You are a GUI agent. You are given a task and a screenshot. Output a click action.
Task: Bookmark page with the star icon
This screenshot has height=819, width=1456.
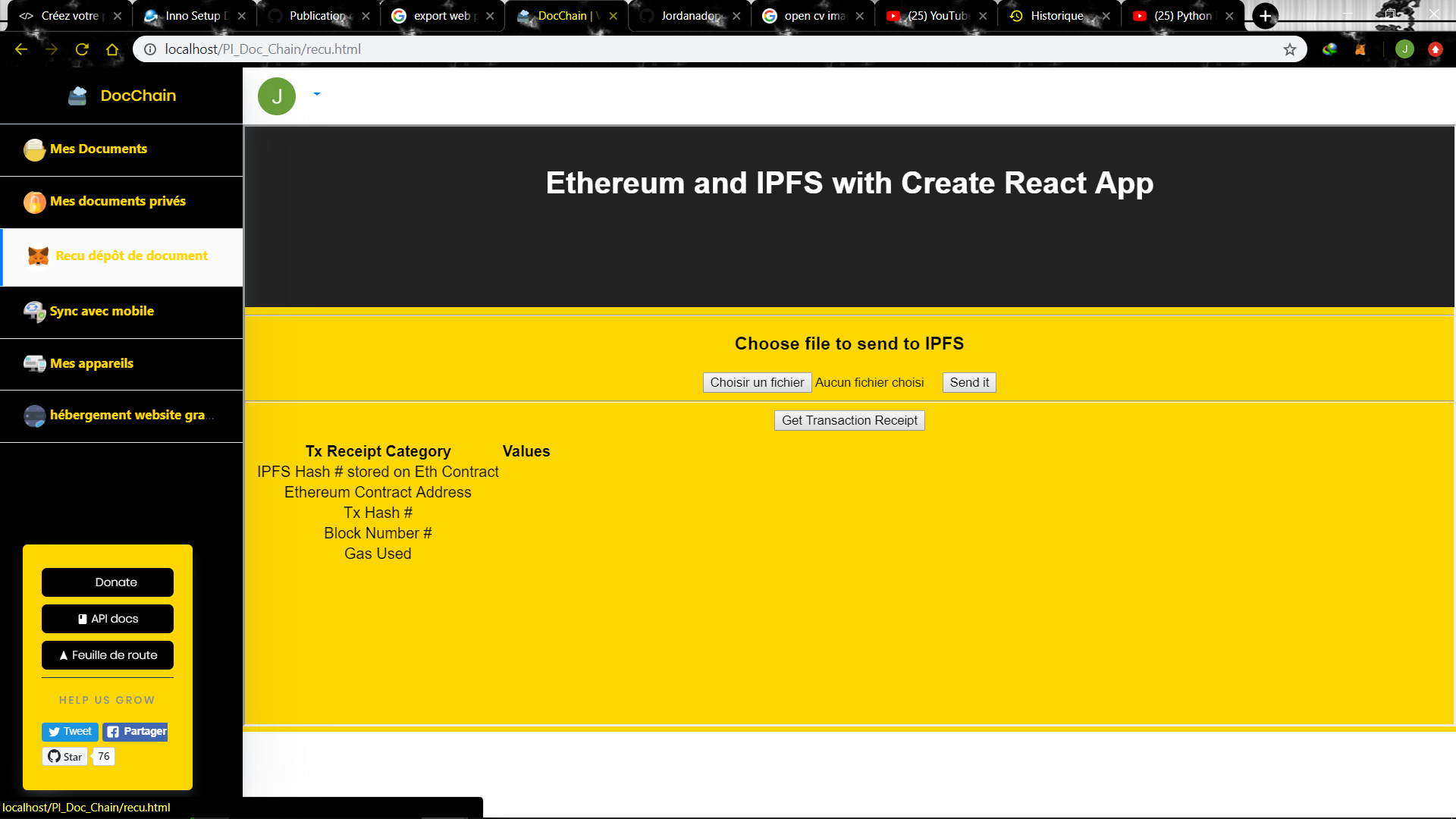coord(1289,49)
